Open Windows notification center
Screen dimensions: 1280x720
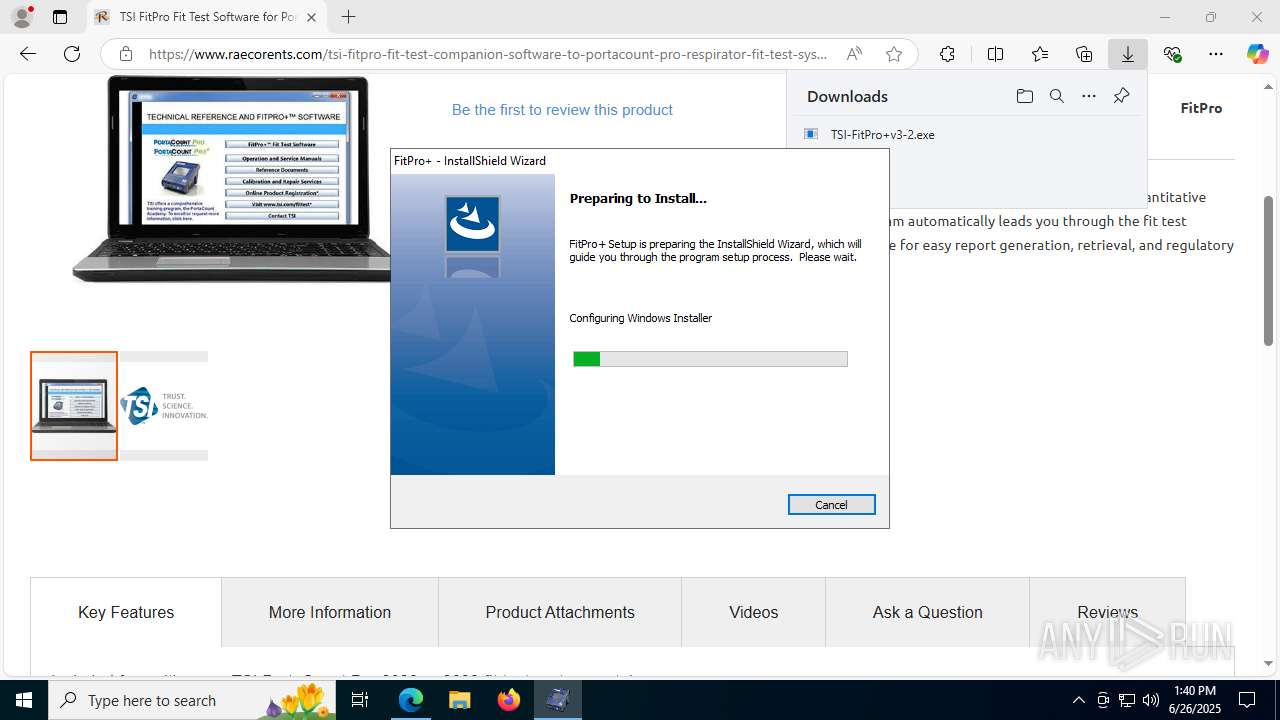[x=1247, y=700]
